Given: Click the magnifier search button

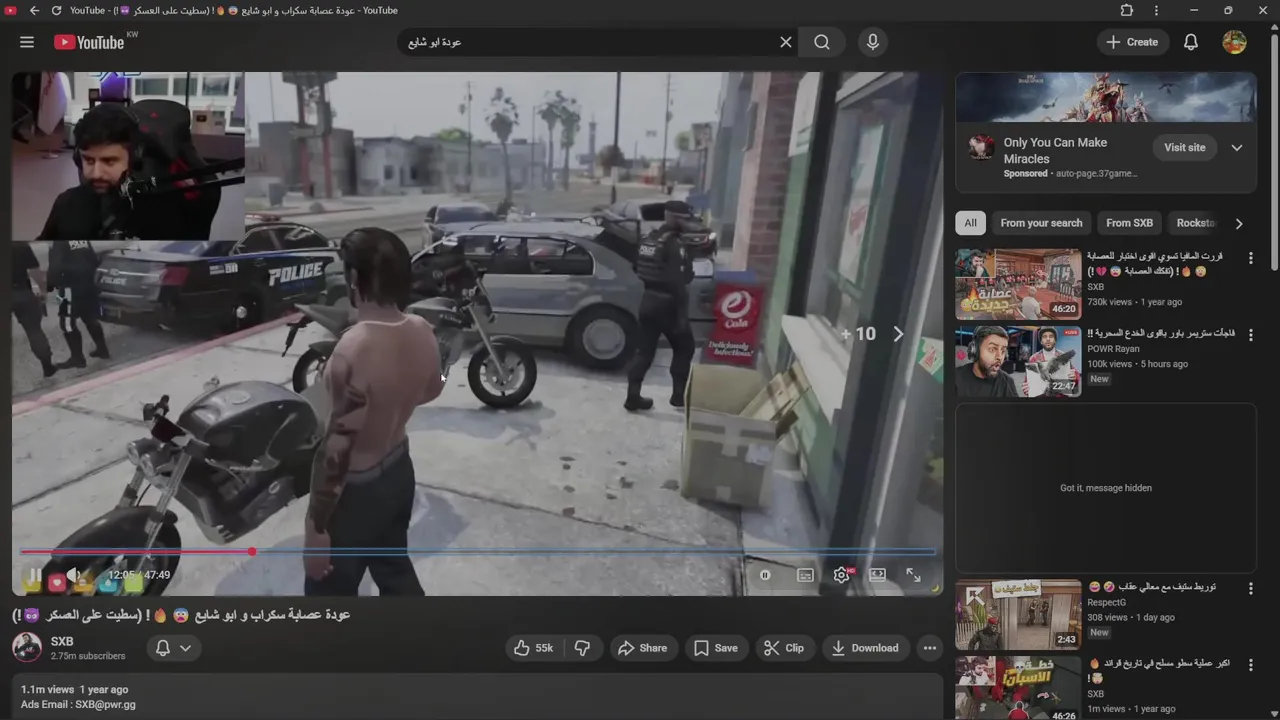Looking at the screenshot, I should coord(822,42).
